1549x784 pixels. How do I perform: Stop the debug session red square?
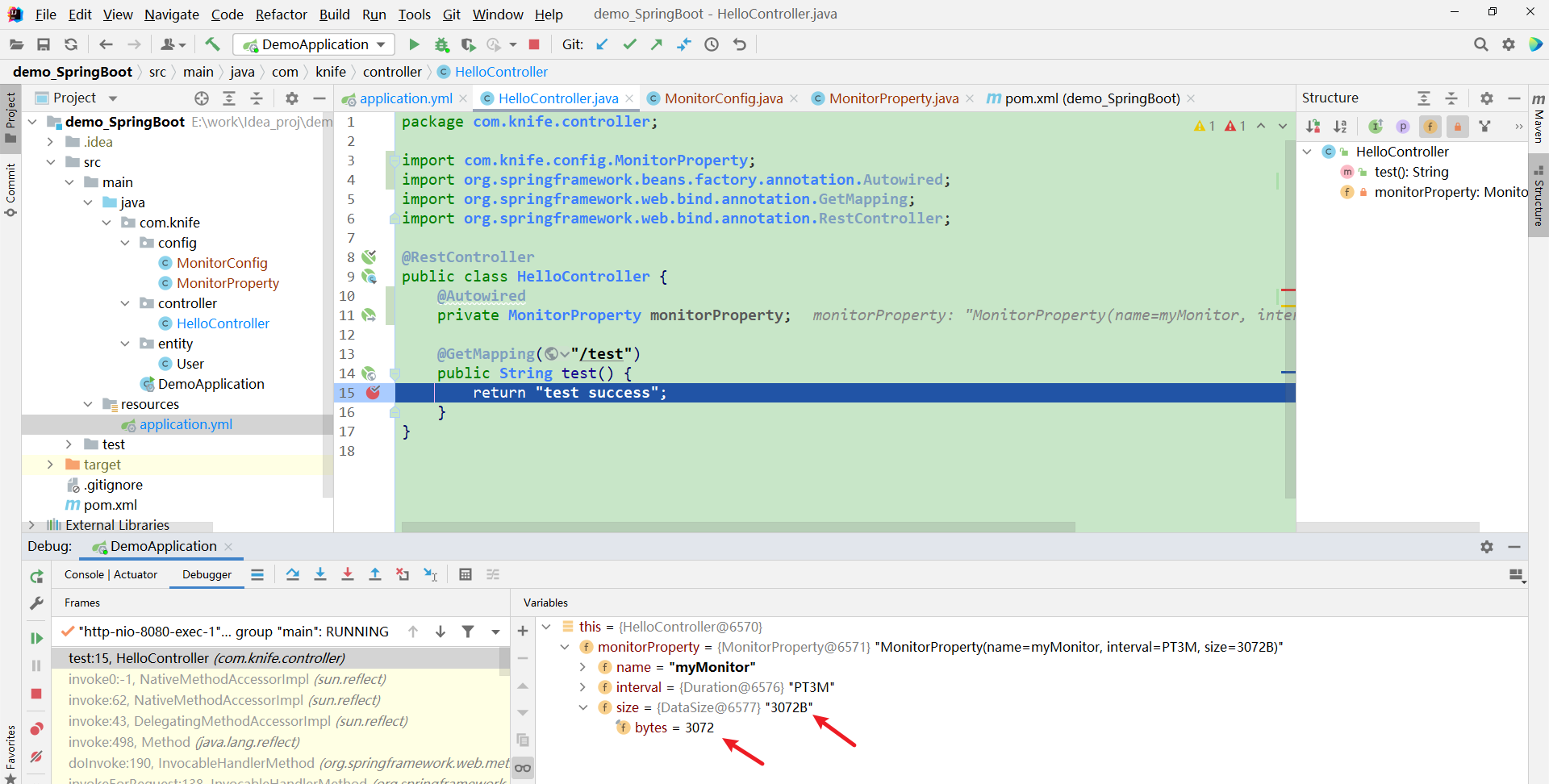coord(36,694)
